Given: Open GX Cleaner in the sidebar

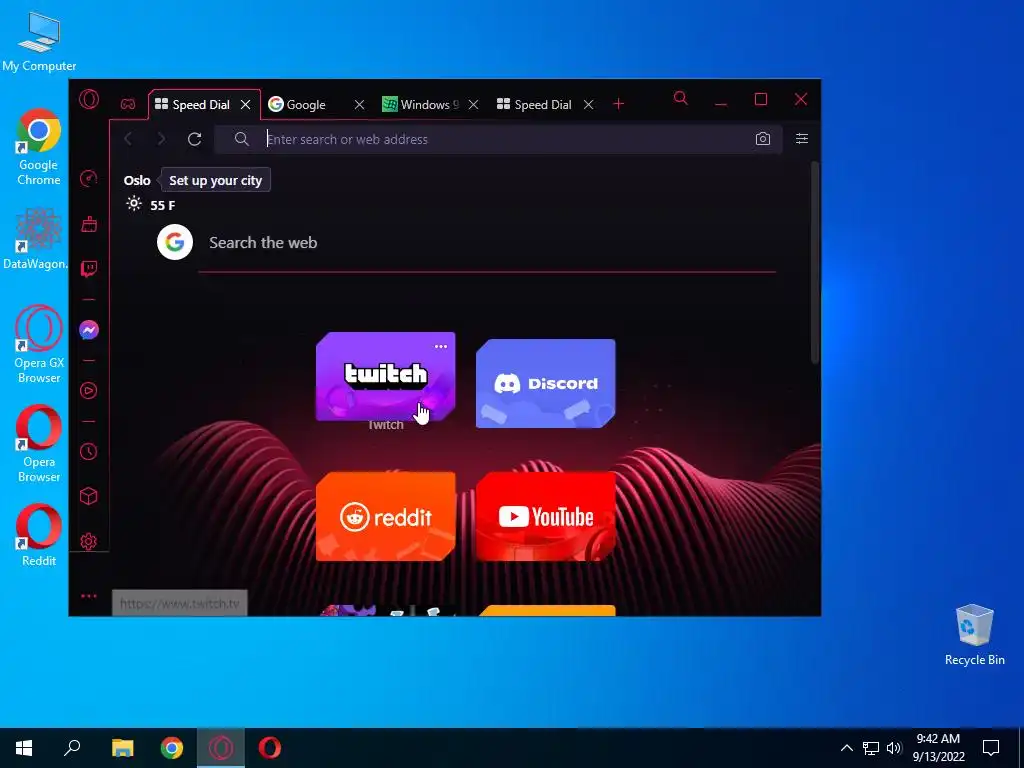Looking at the screenshot, I should click(89, 224).
